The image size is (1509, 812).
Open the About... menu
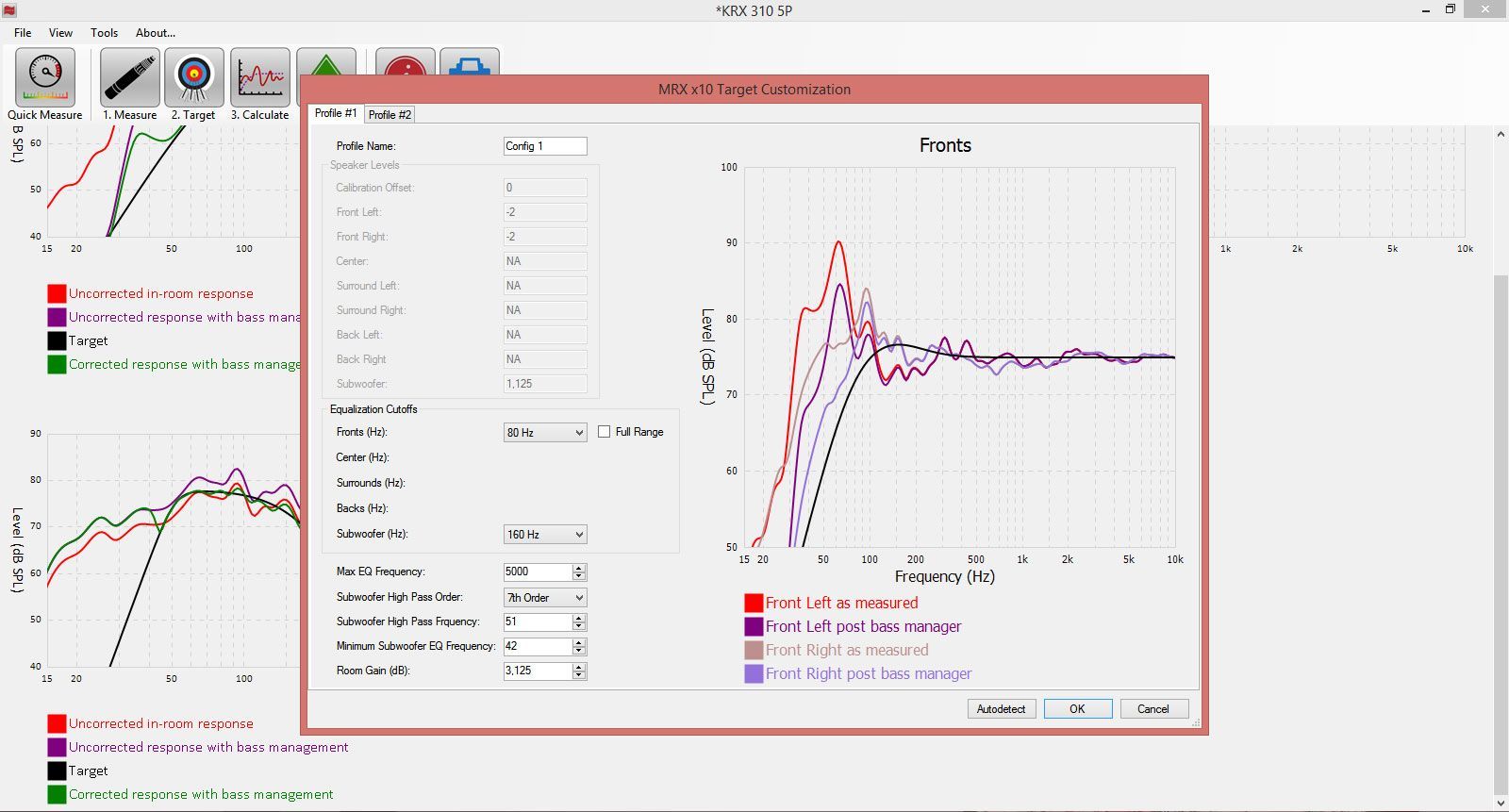[x=156, y=32]
